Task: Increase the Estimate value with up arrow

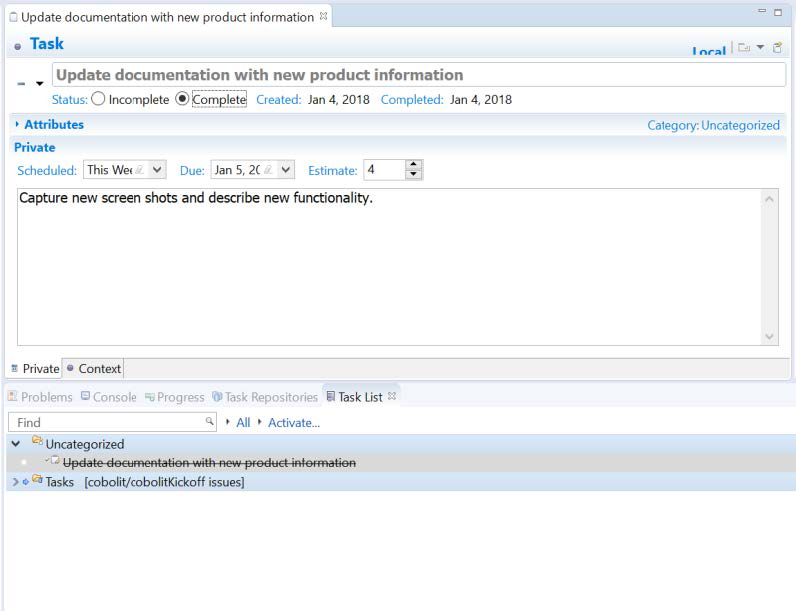Action: pyautogui.click(x=414, y=165)
